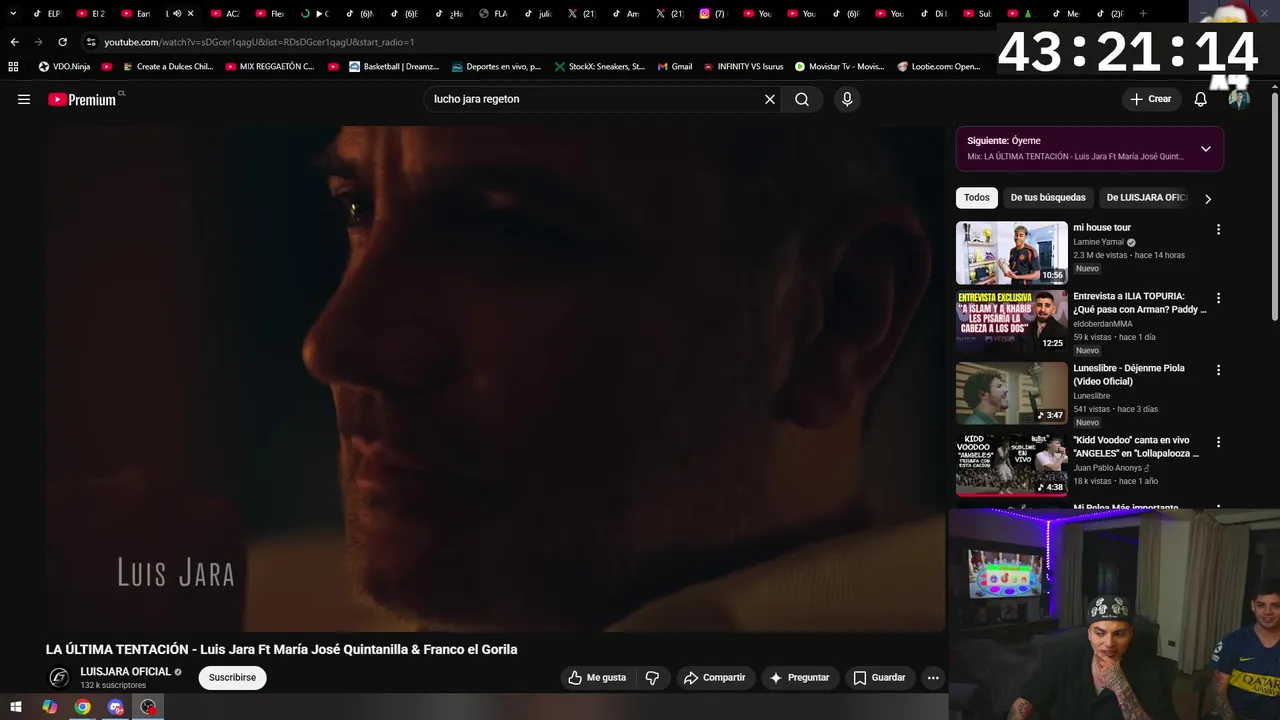This screenshot has height=720, width=1280.
Task: Clear the search query with the X
Action: click(770, 99)
